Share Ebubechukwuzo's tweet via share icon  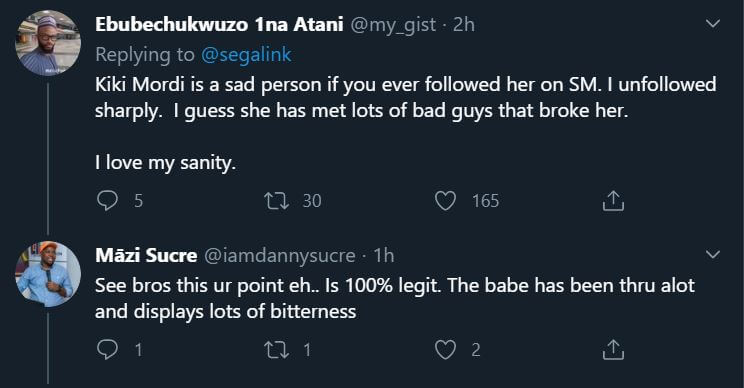pyautogui.click(x=613, y=201)
